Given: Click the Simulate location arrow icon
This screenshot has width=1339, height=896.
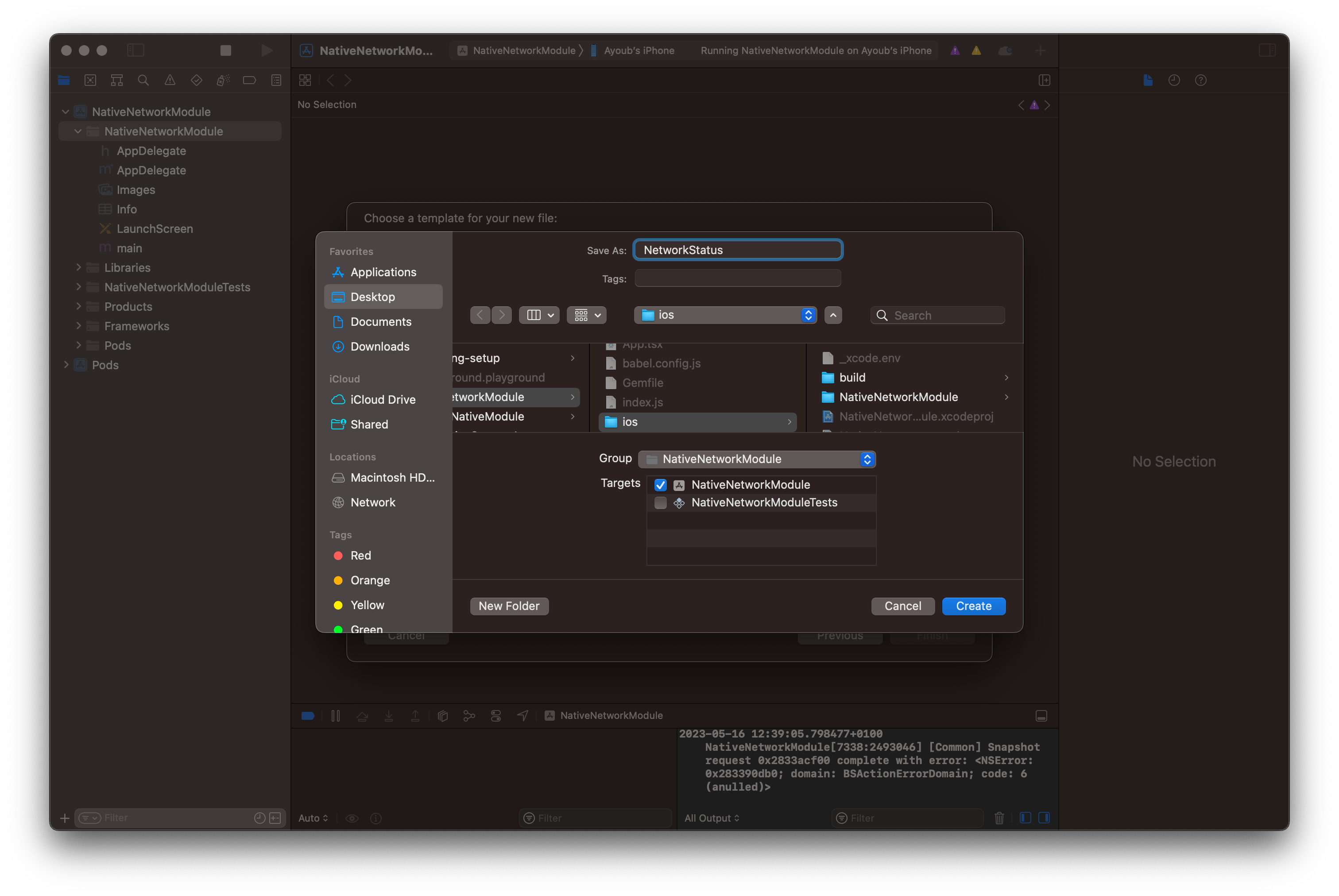Looking at the screenshot, I should click(x=522, y=715).
